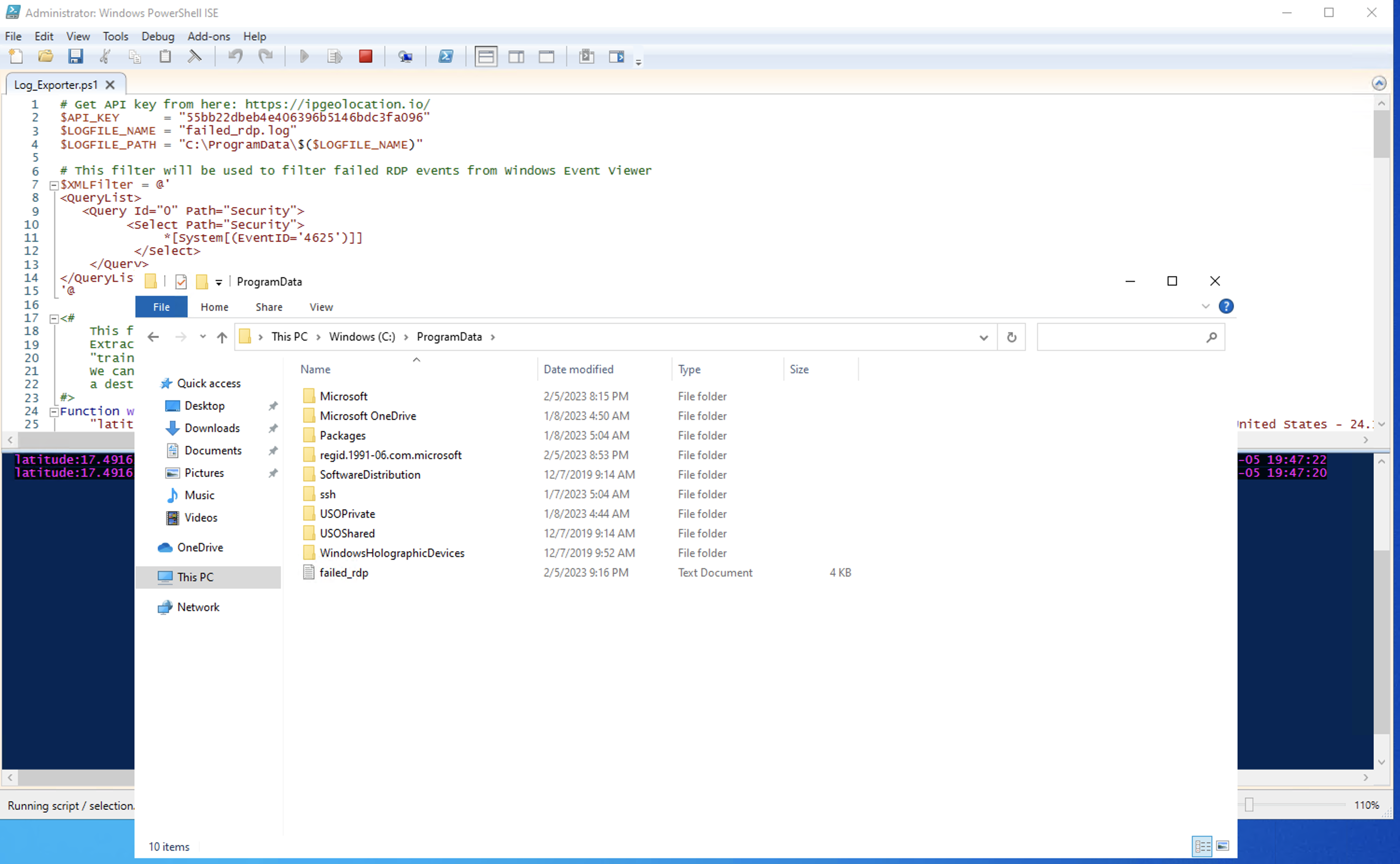Launch PowerShell.exe from the toolbar icon

pyautogui.click(x=445, y=56)
